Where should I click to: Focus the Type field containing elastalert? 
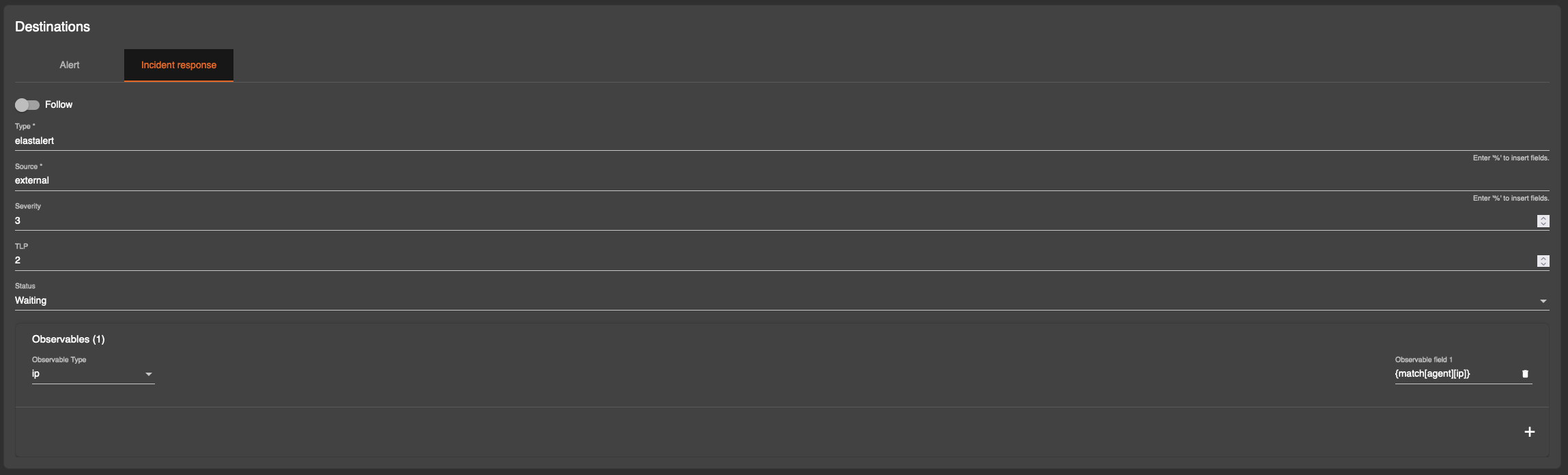coord(782,141)
